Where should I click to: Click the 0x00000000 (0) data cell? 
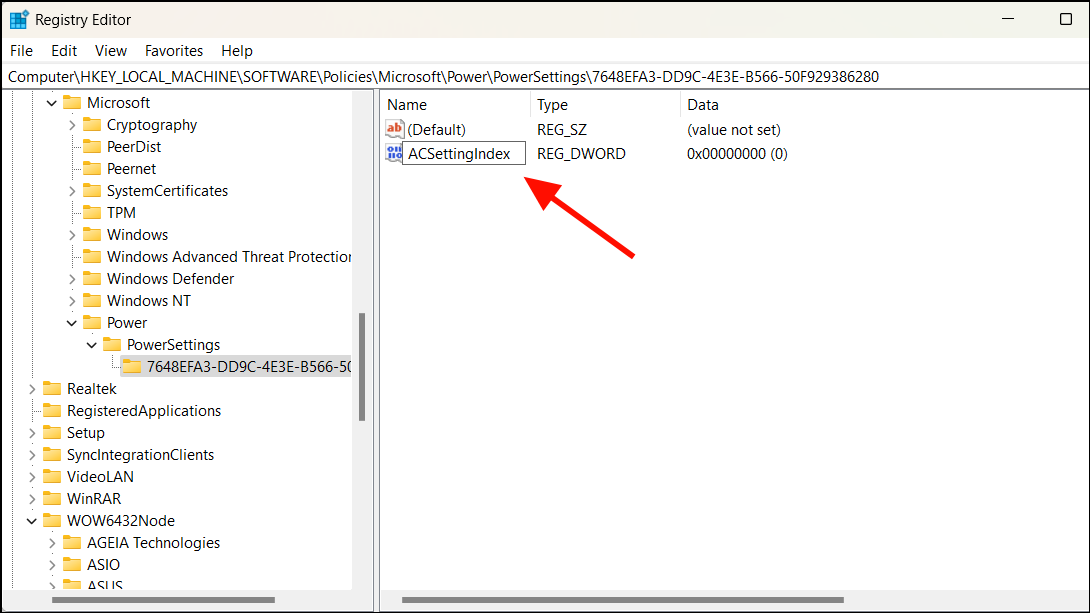click(737, 154)
